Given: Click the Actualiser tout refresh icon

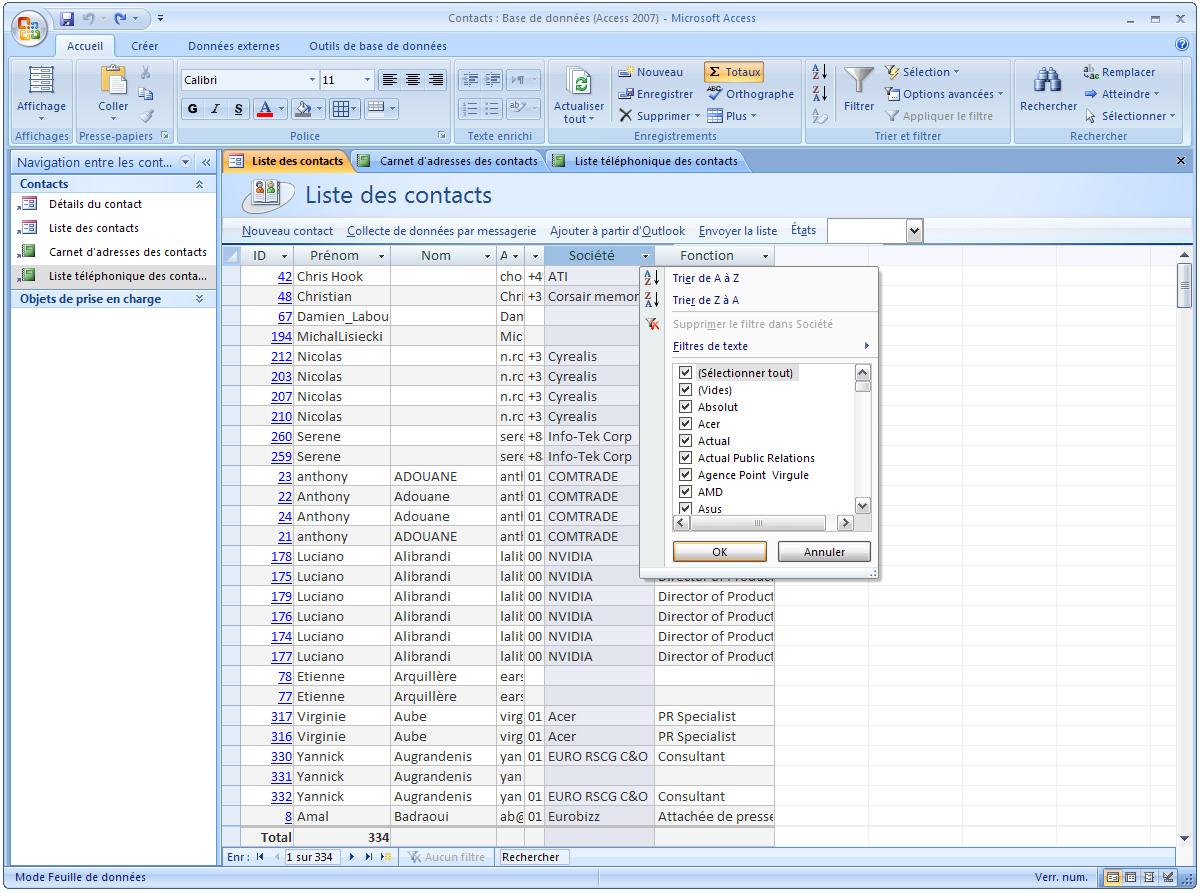Looking at the screenshot, I should click(x=579, y=82).
